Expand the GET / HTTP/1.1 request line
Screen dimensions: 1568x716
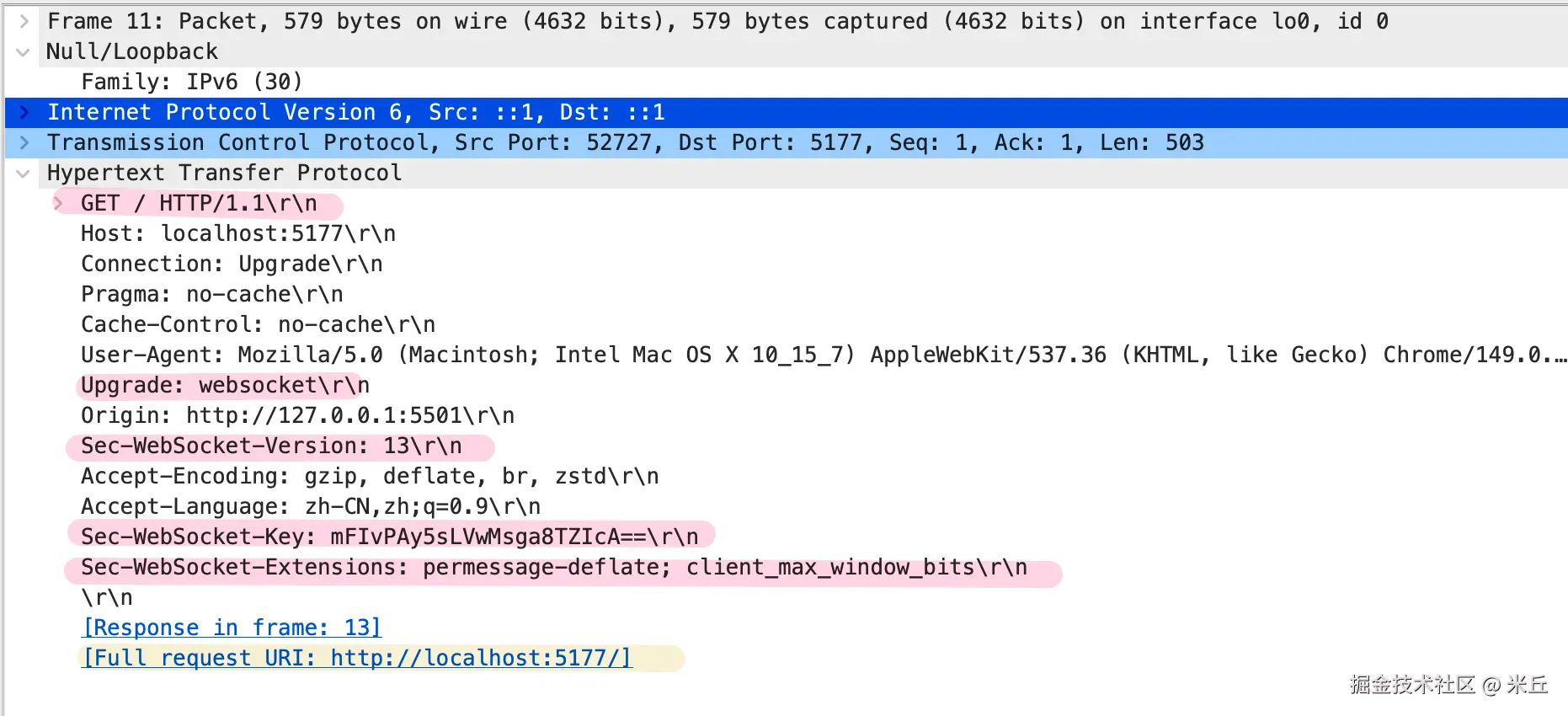[58, 203]
